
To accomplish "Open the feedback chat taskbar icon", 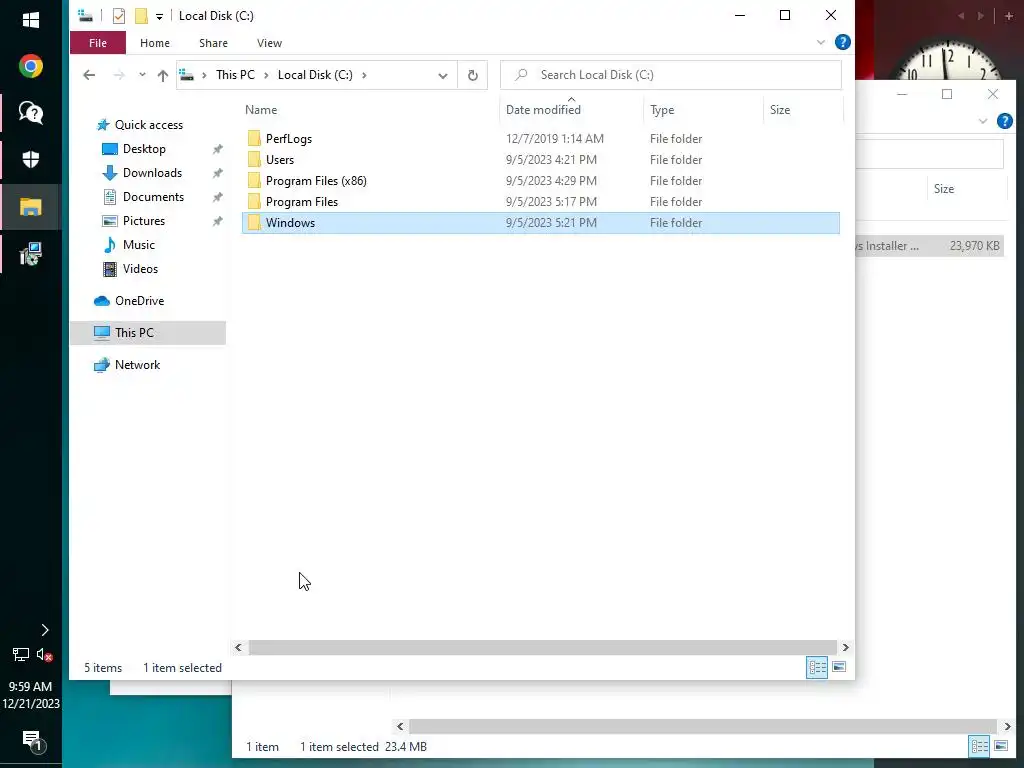I will [x=31, y=113].
